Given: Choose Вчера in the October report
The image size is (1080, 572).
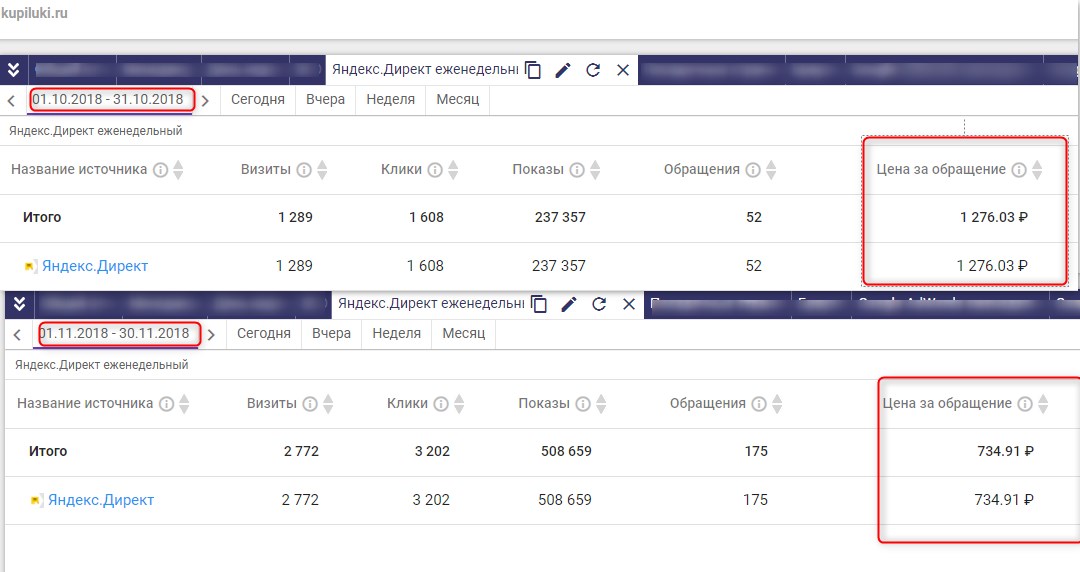Looking at the screenshot, I should point(326,99).
